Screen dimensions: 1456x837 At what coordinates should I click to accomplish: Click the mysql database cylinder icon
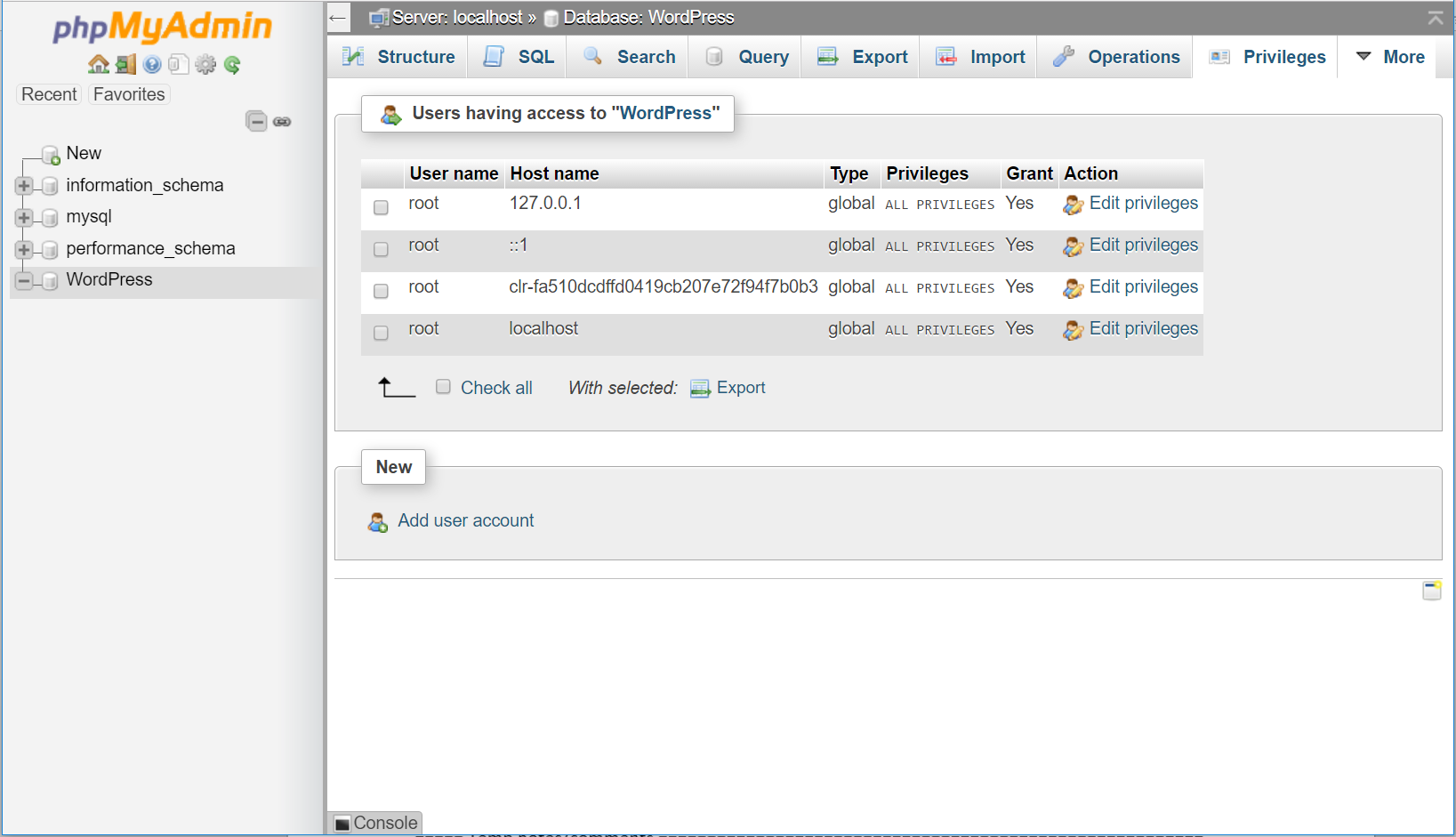pos(50,218)
